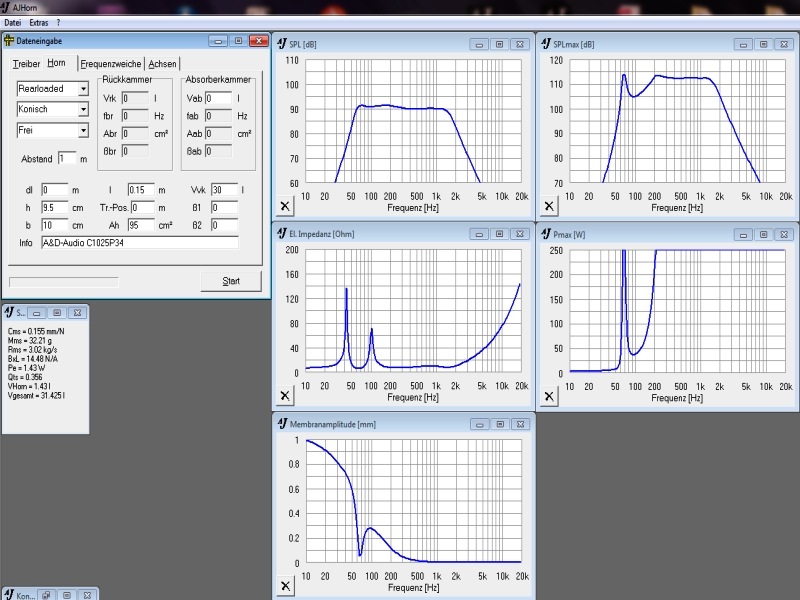Click the Info field containing A&D-Audio C1025P34
This screenshot has height=600, width=800.
[x=139, y=243]
